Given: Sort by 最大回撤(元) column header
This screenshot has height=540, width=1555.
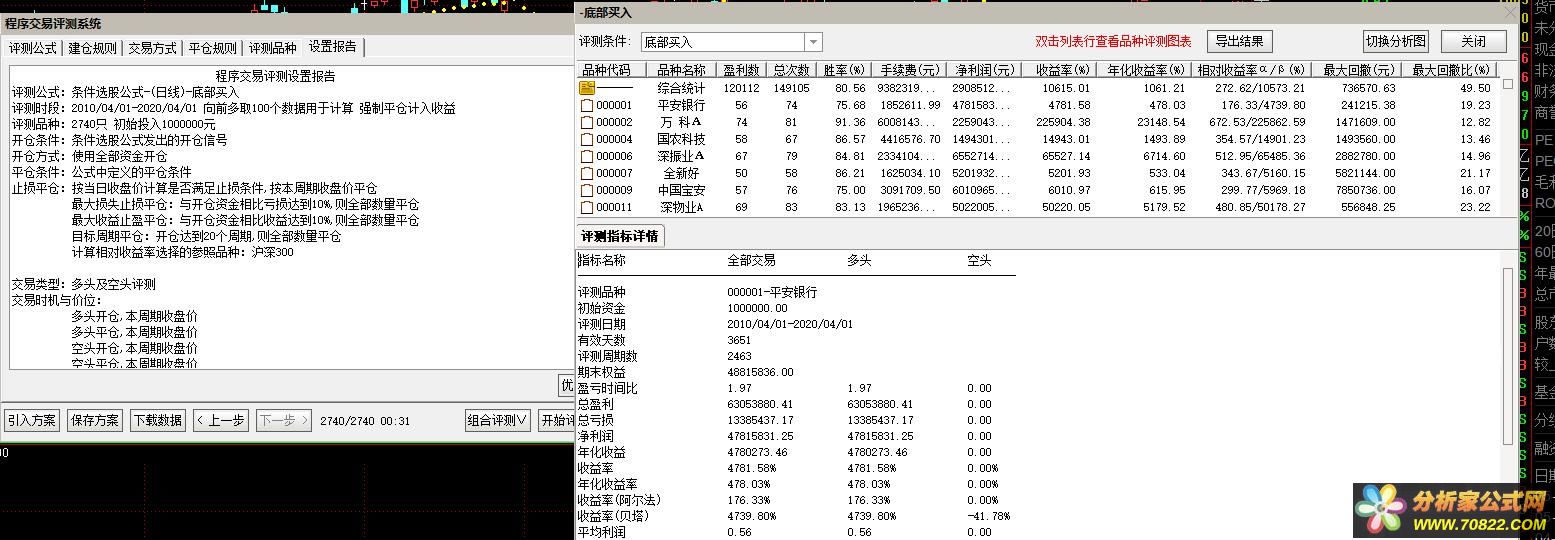Looking at the screenshot, I should pos(1356,70).
